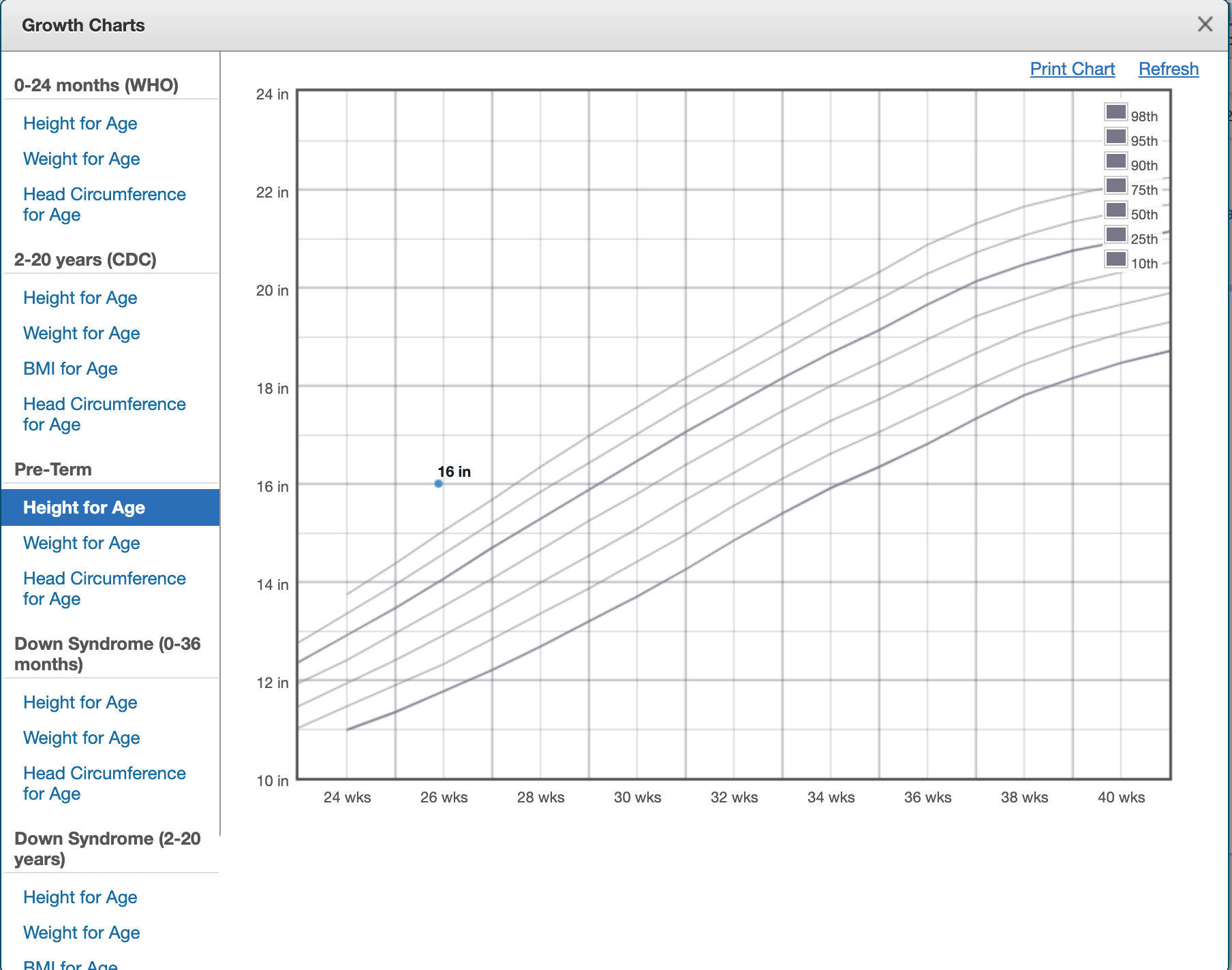Open Down Syndrome 0-36 months Height for Age

(80, 702)
